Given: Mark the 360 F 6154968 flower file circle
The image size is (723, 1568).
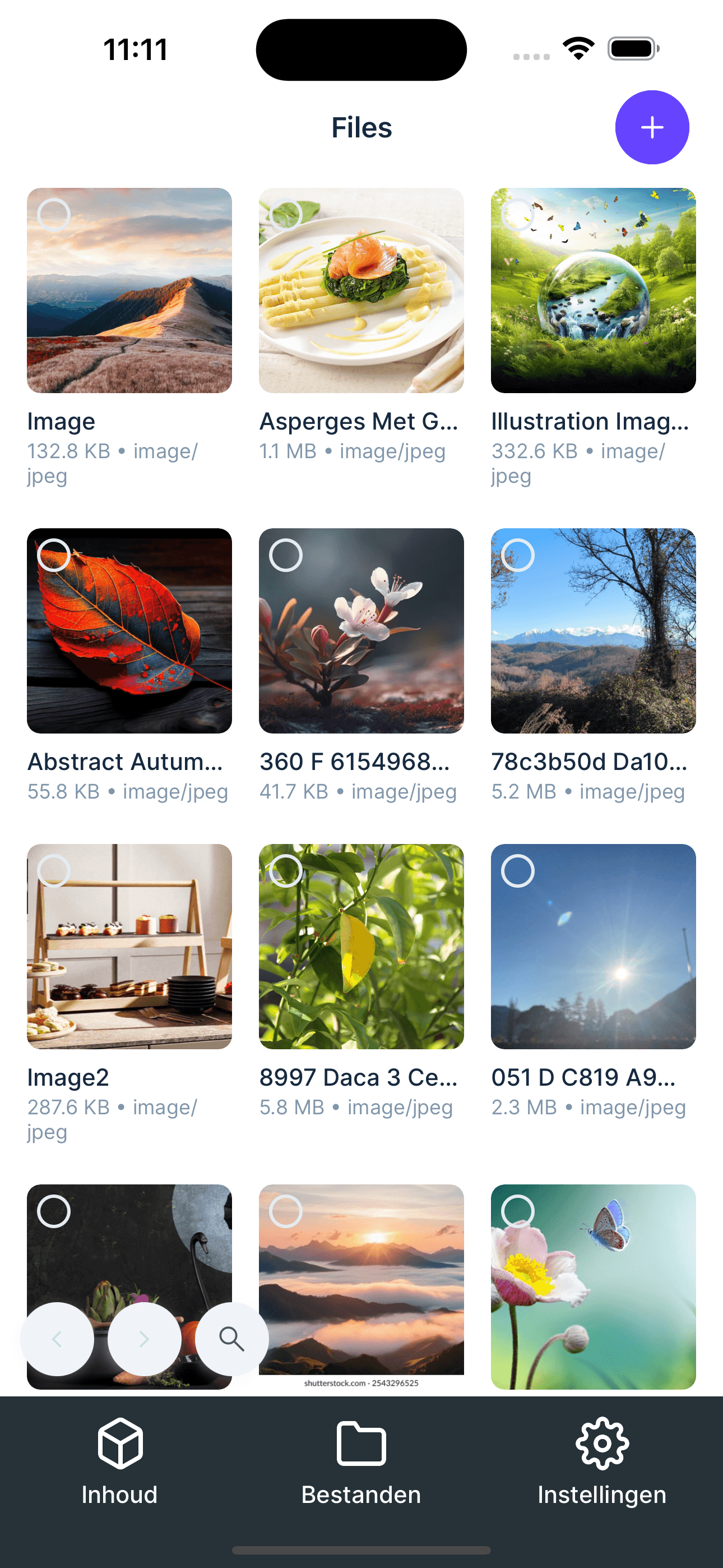Looking at the screenshot, I should tap(286, 555).
